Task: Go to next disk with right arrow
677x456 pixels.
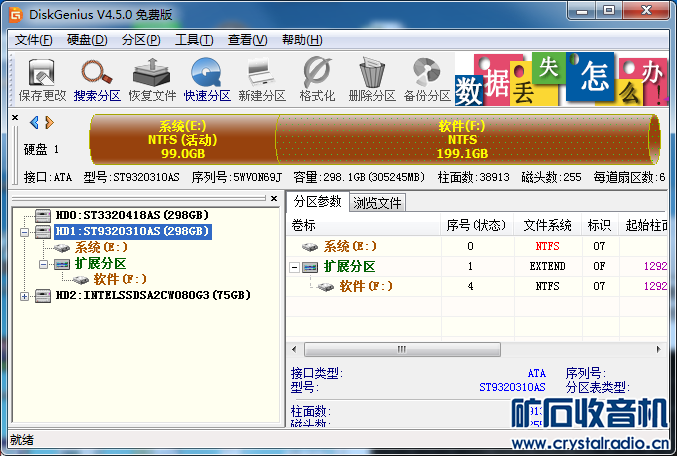Action: pyautogui.click(x=49, y=123)
